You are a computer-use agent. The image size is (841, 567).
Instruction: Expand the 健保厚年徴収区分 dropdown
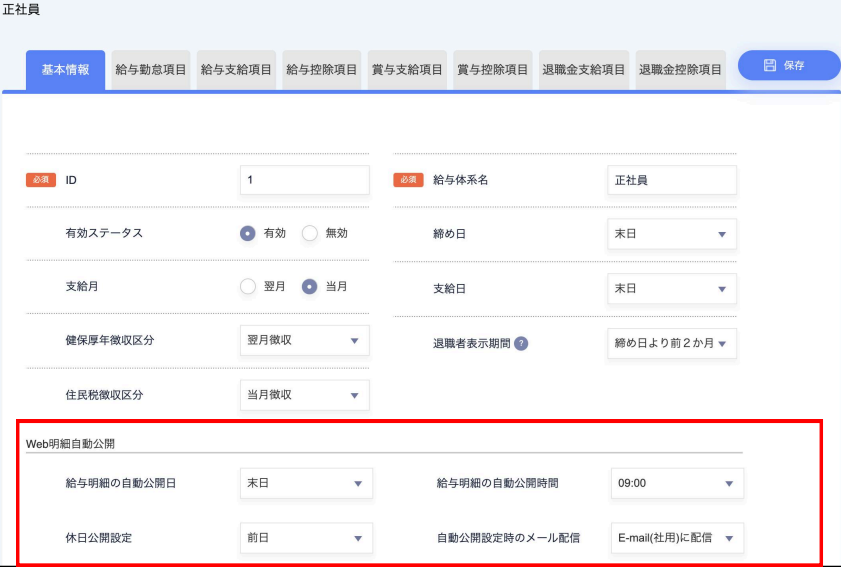(305, 340)
